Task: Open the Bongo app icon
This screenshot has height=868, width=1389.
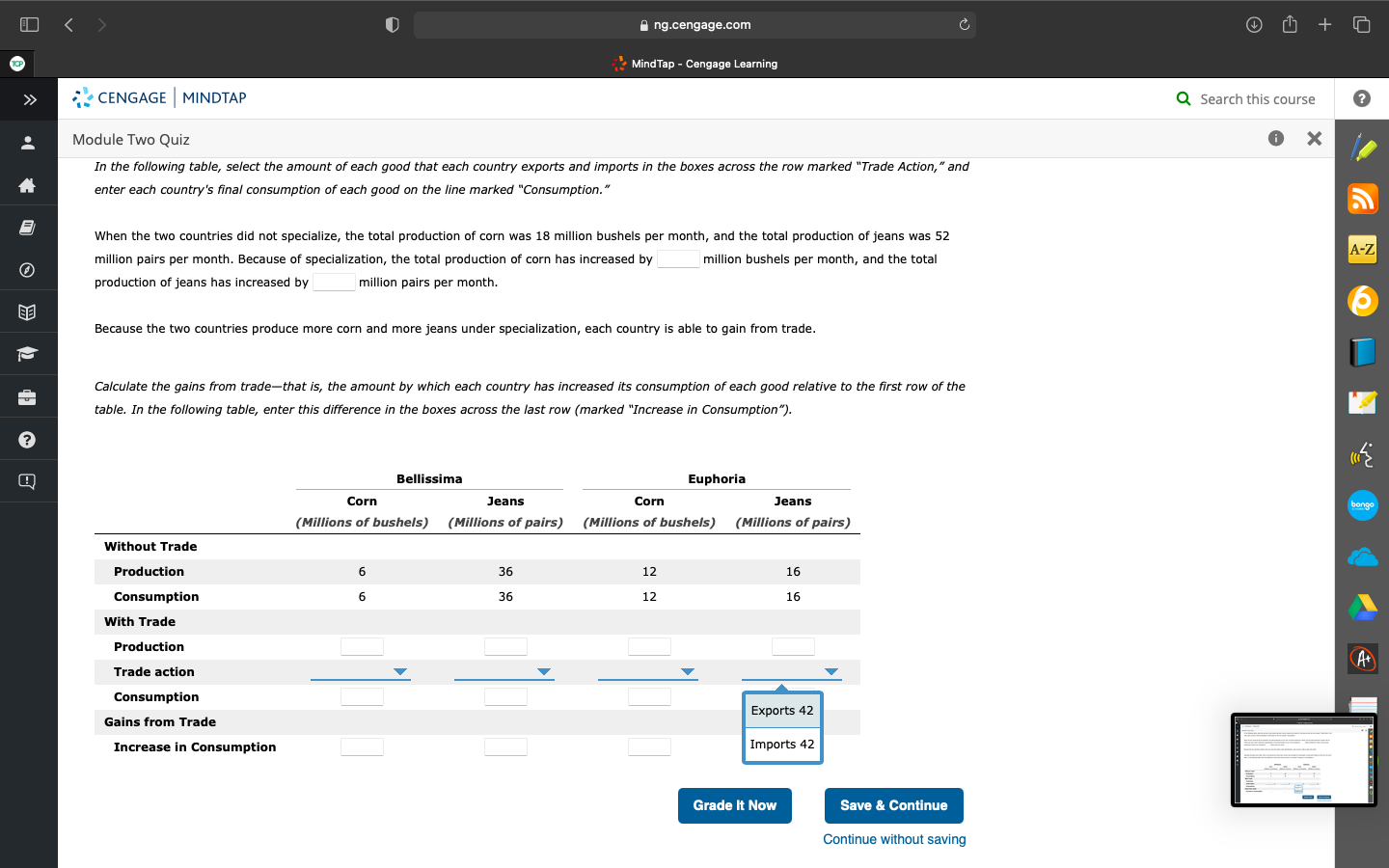Action: (x=1363, y=505)
